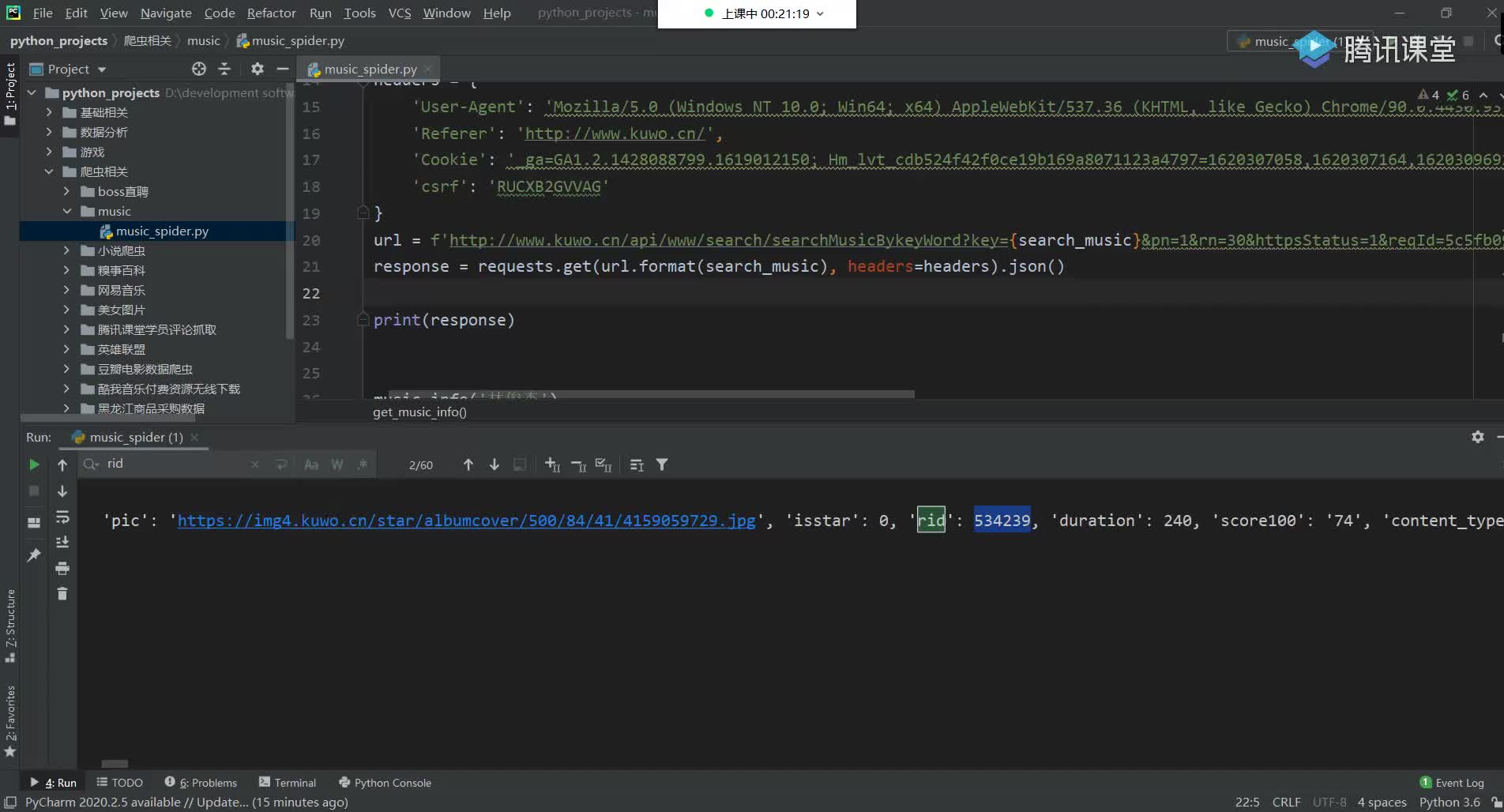Click the search history magnifier icon
Screen dimensions: 1504x812
(91, 464)
